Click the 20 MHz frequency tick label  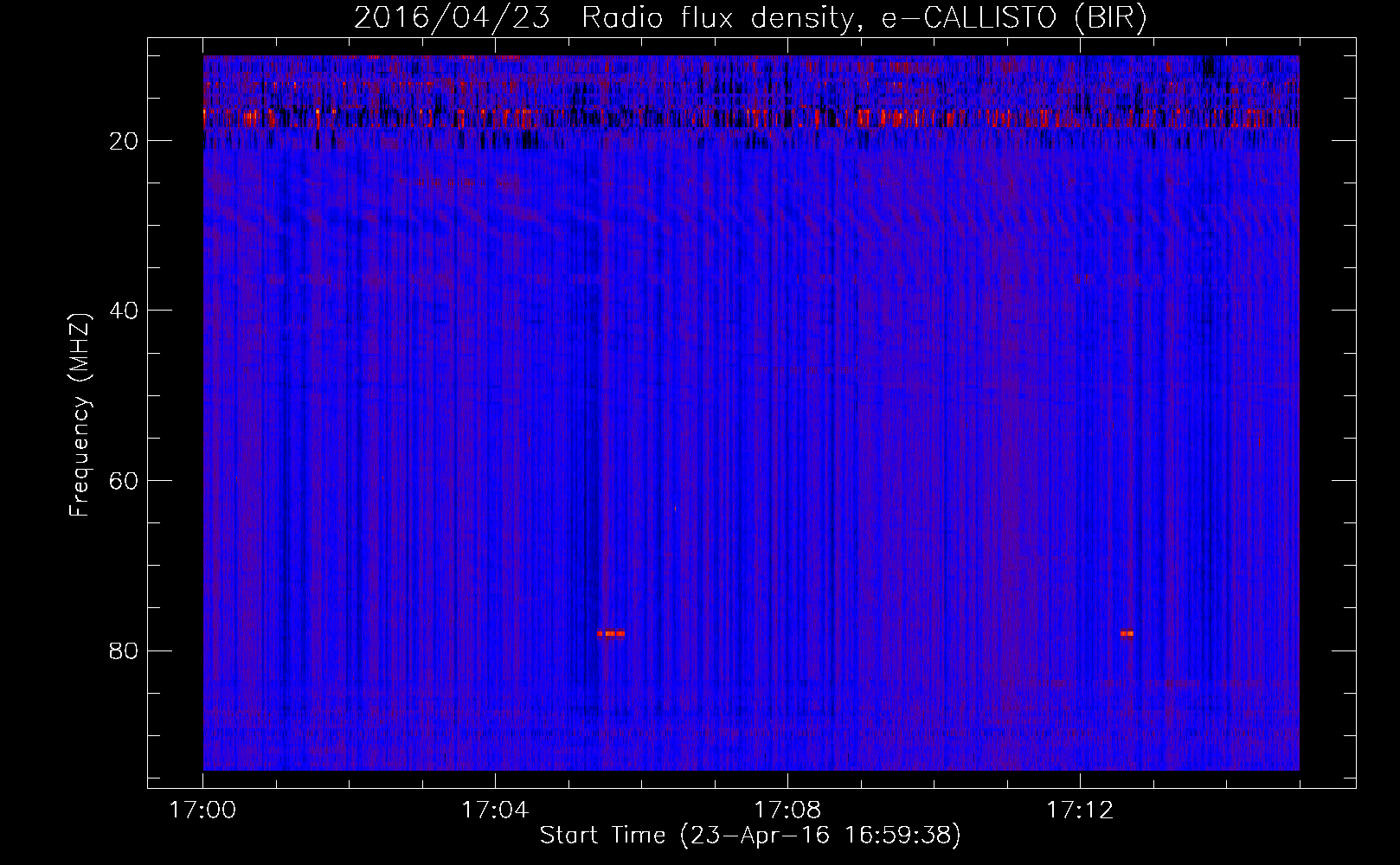coord(124,141)
